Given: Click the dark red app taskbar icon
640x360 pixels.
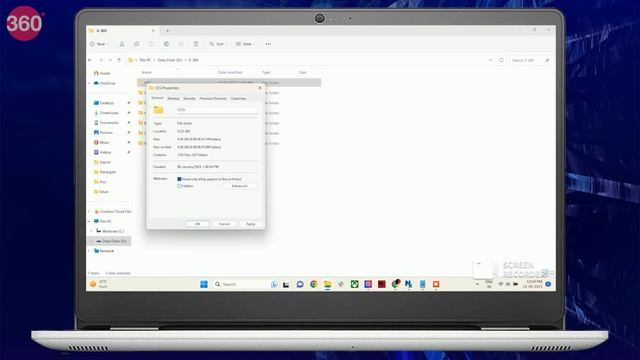Looking at the screenshot, I should coord(382,284).
